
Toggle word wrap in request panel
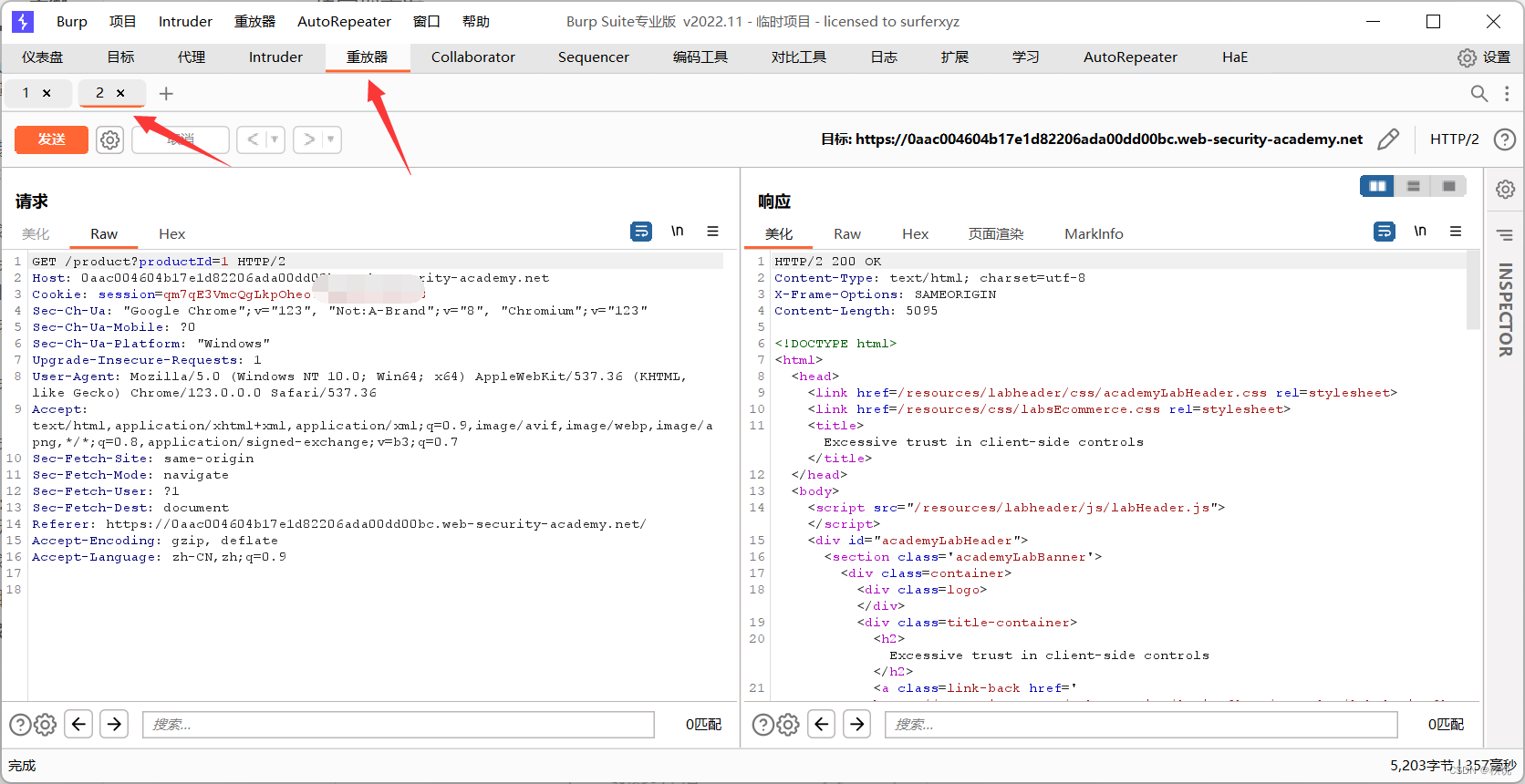pyautogui.click(x=641, y=232)
